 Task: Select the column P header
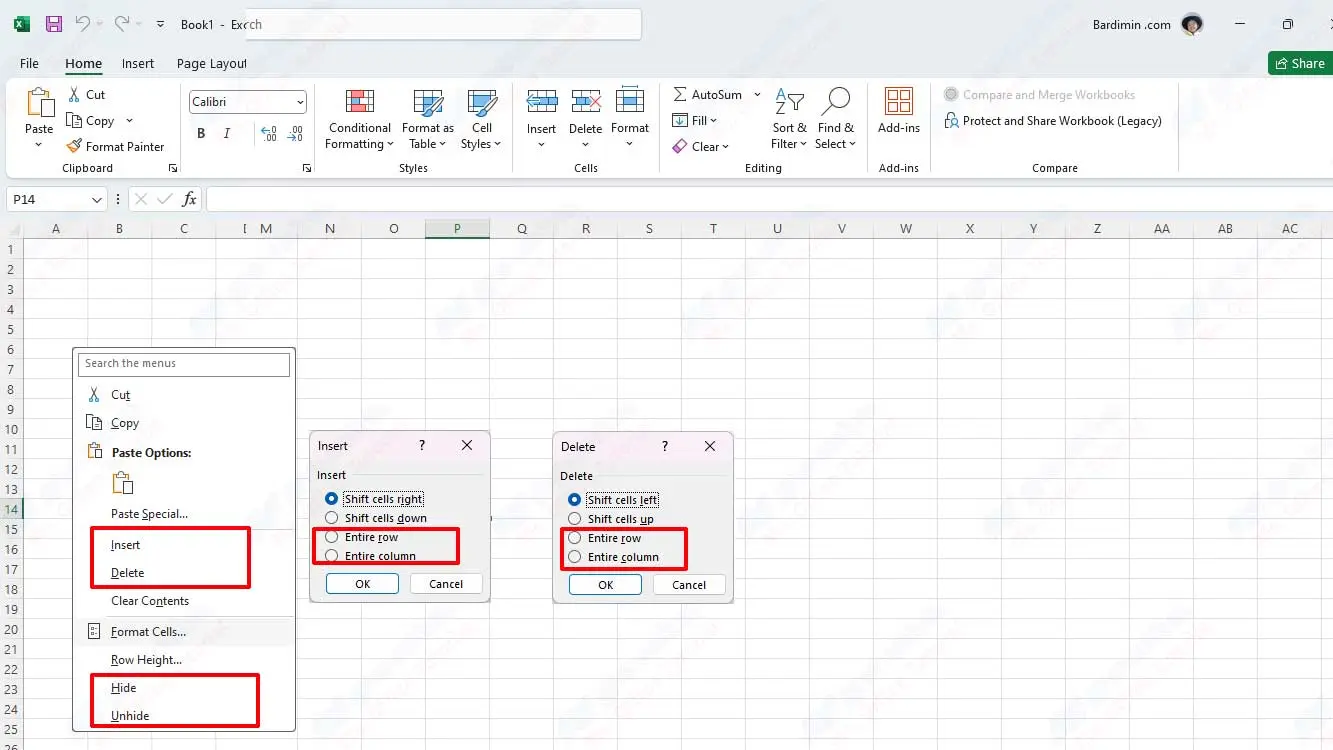pyautogui.click(x=457, y=228)
